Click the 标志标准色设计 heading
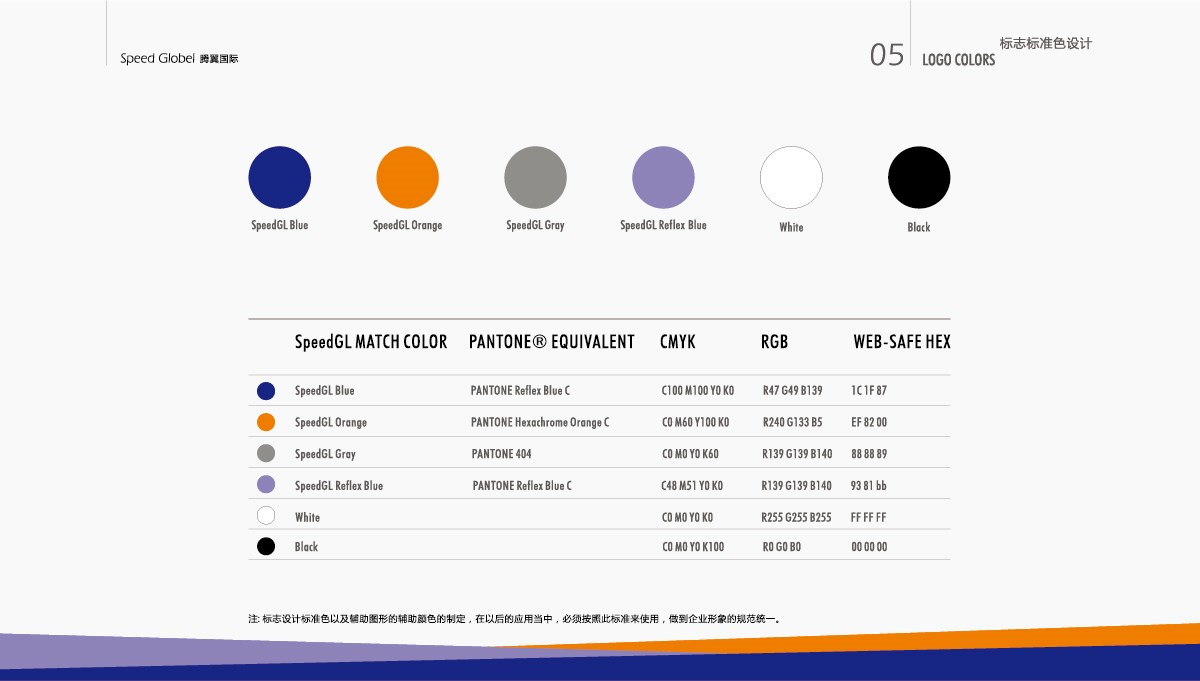Image resolution: width=1200 pixels, height=681 pixels. (1046, 44)
